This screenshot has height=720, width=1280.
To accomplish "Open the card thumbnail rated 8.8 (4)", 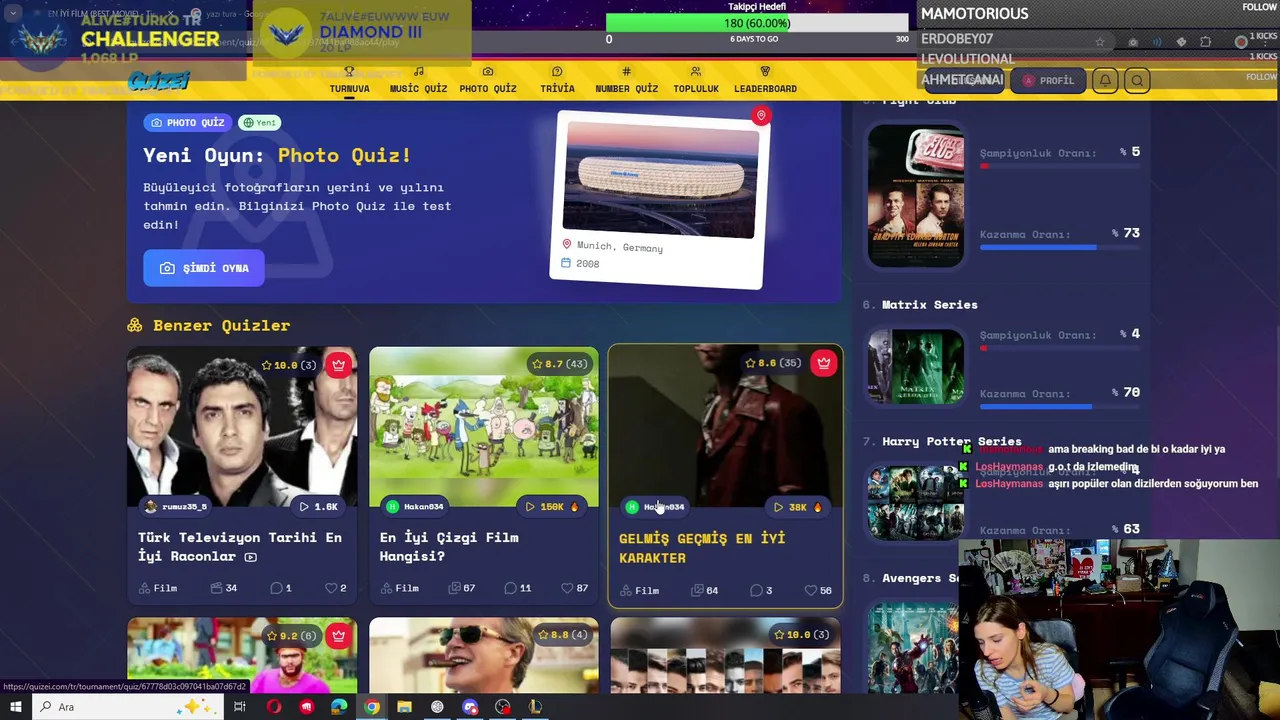I will (x=484, y=655).
